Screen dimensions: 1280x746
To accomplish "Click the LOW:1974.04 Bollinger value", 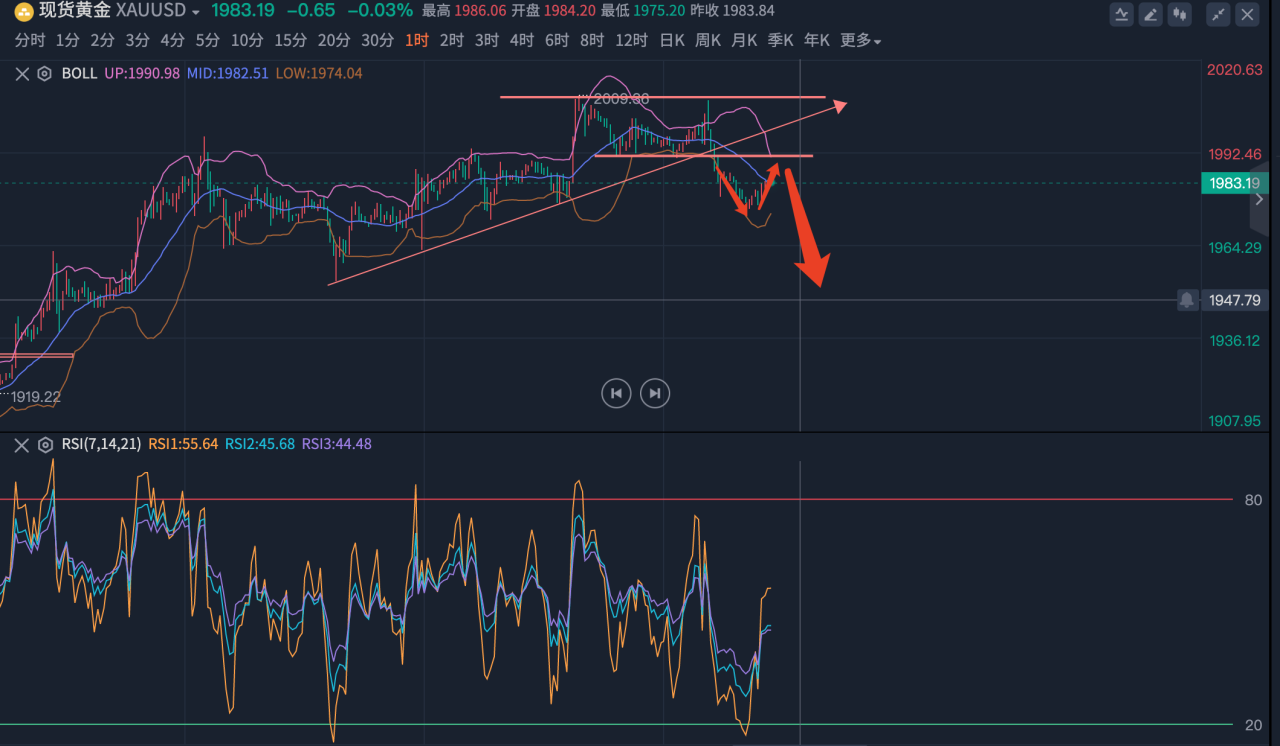I will point(318,73).
